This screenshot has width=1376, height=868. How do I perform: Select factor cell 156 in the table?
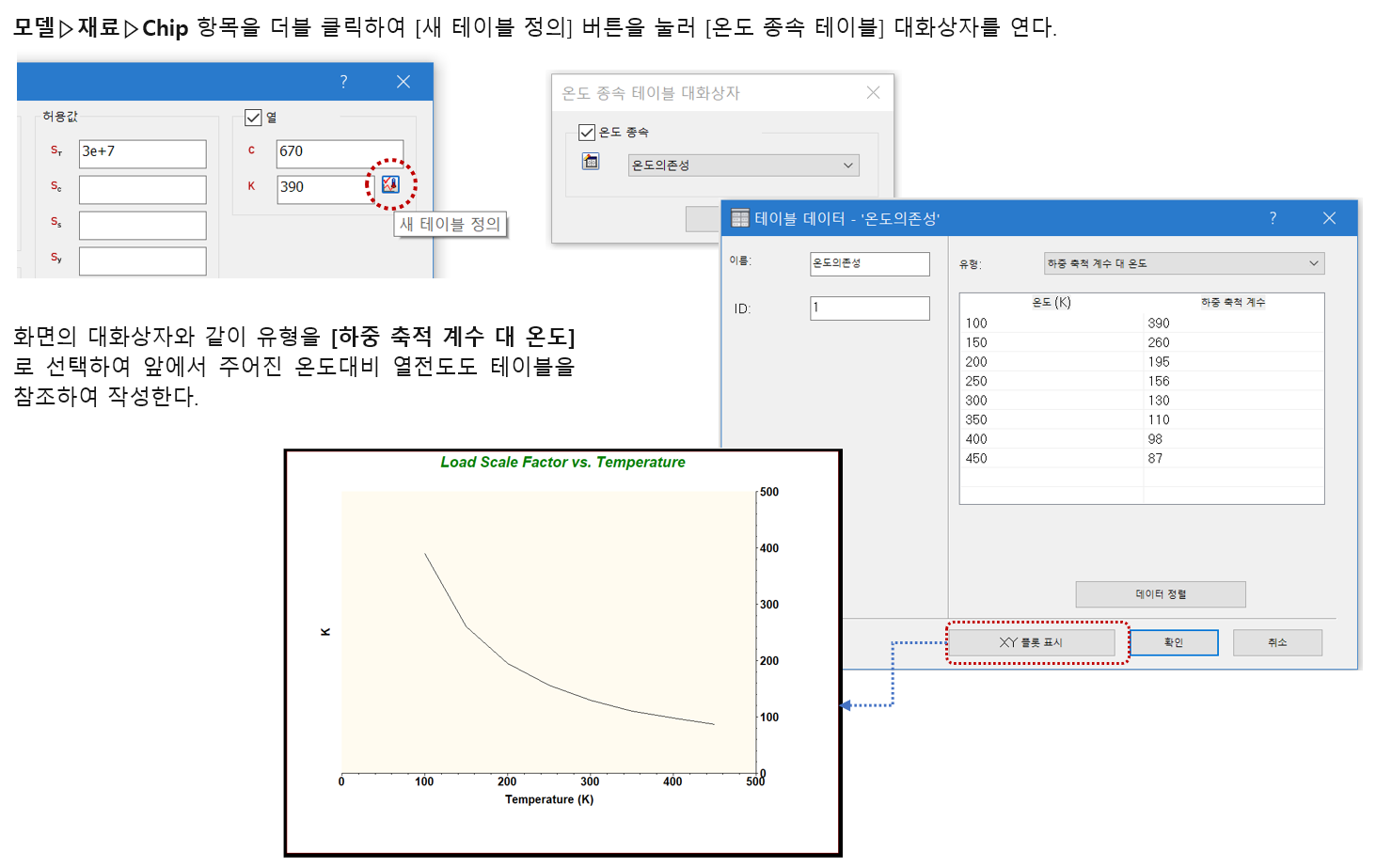point(1233,381)
